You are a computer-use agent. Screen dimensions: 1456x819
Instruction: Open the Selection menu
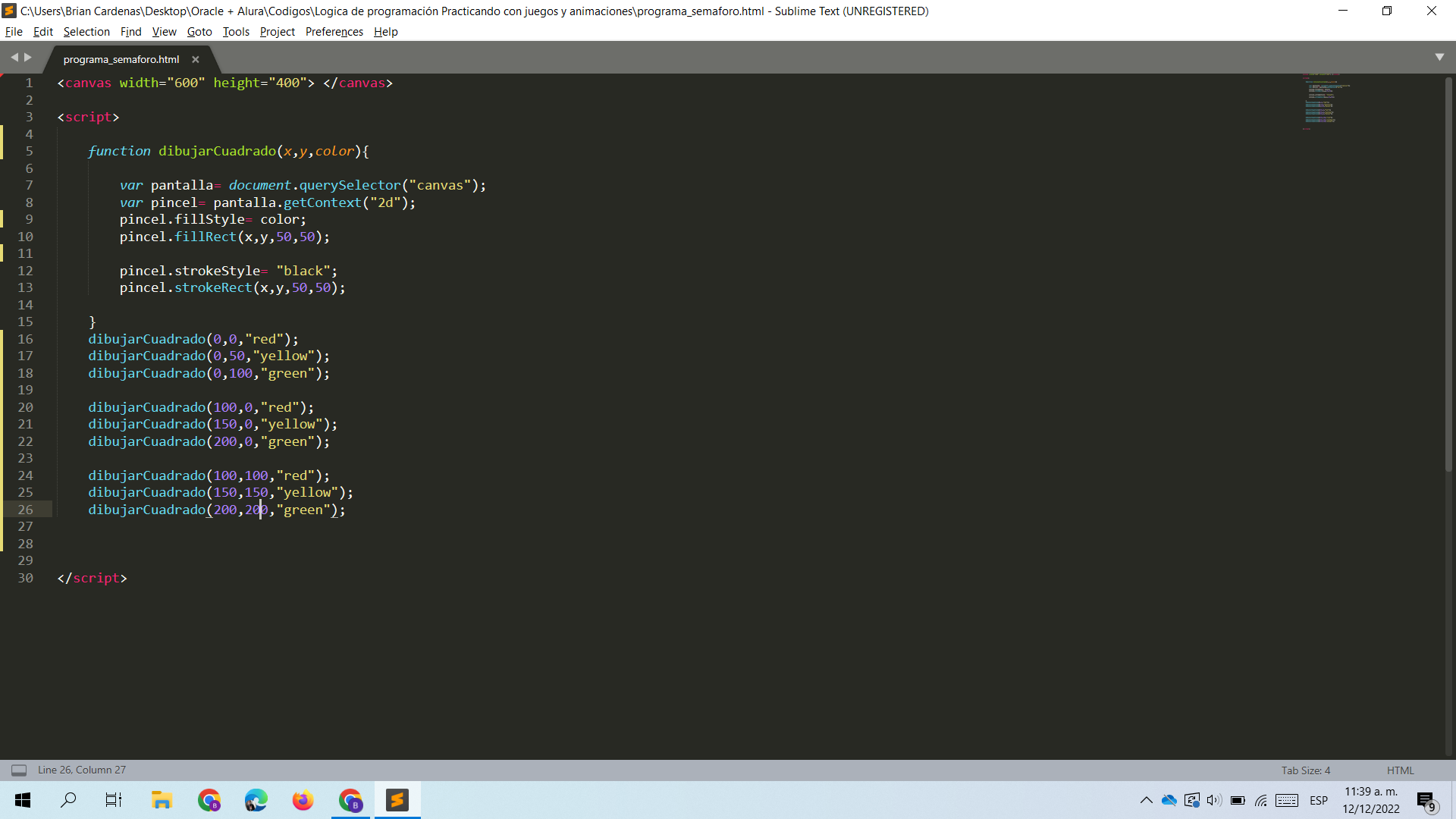click(86, 32)
